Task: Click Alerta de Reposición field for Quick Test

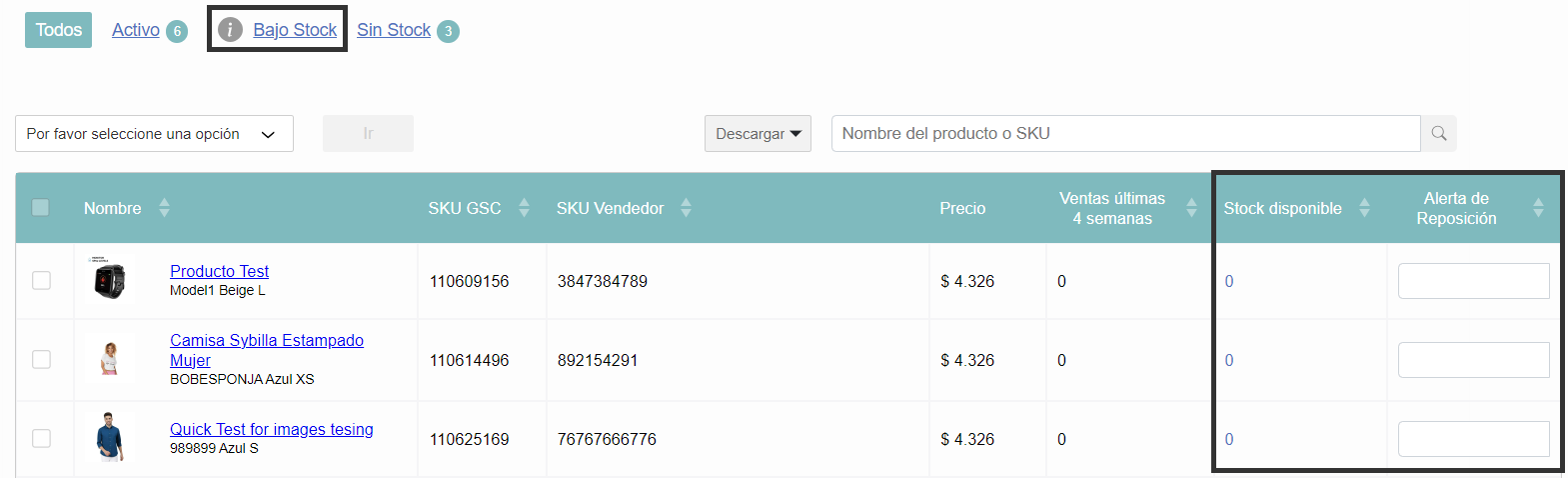Action: tap(1473, 439)
